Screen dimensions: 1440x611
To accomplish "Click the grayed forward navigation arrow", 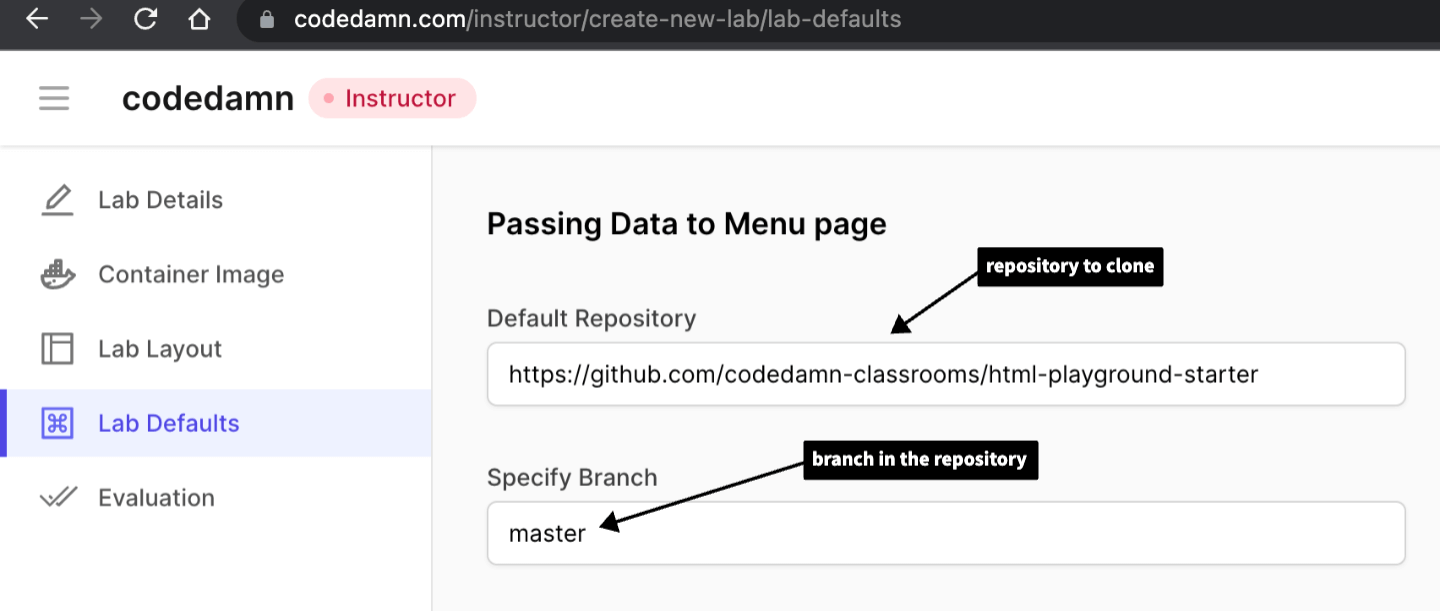I will click(90, 17).
